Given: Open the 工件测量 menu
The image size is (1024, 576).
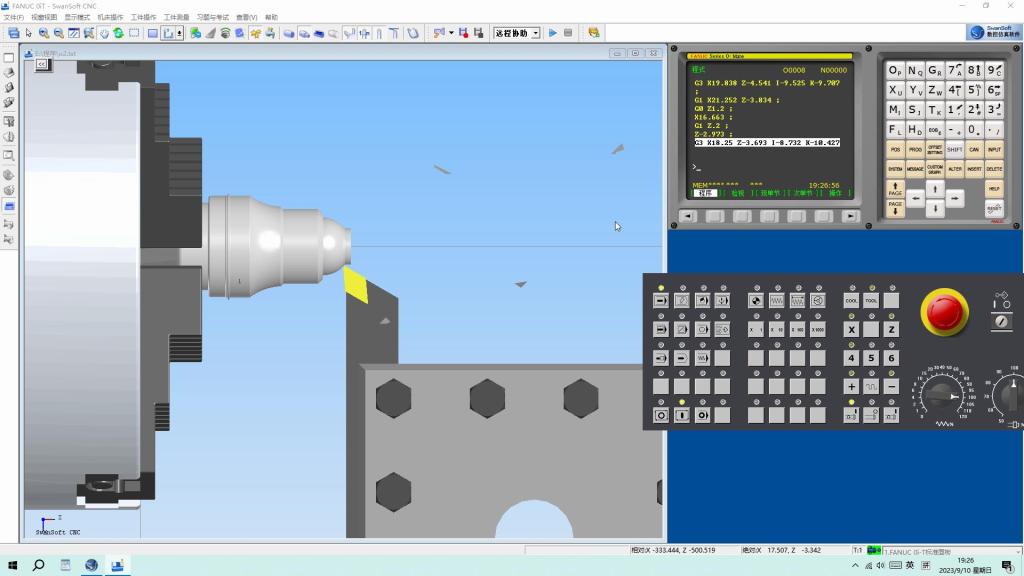Looking at the screenshot, I should pyautogui.click(x=176, y=17).
